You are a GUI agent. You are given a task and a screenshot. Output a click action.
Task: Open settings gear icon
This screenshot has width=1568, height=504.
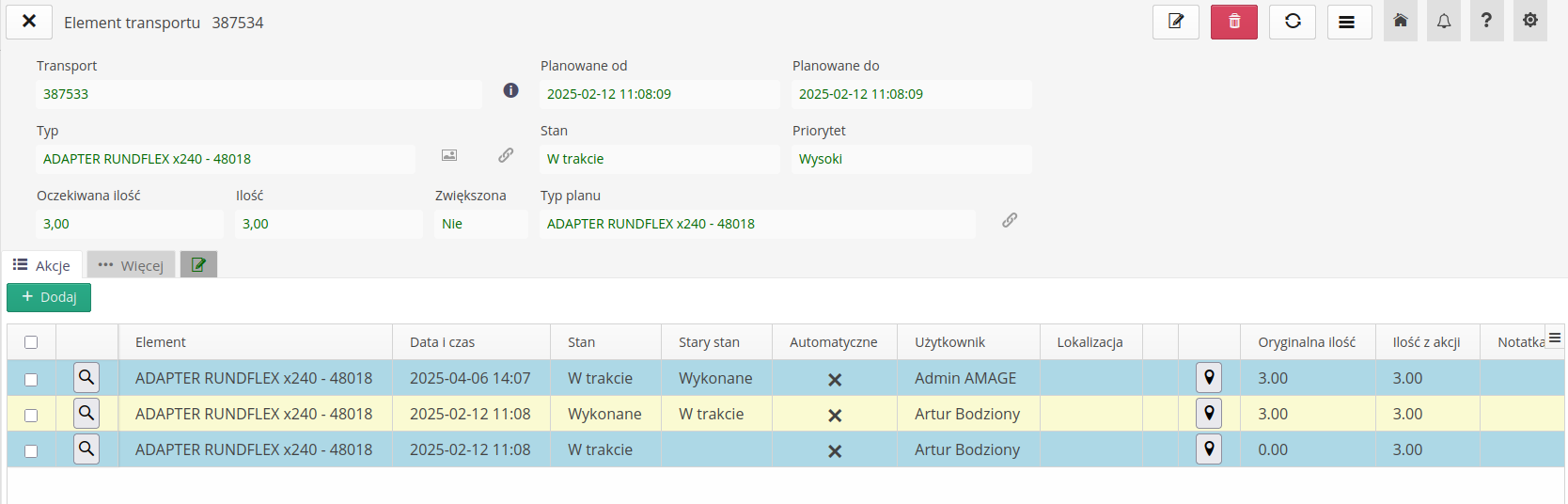(x=1529, y=21)
